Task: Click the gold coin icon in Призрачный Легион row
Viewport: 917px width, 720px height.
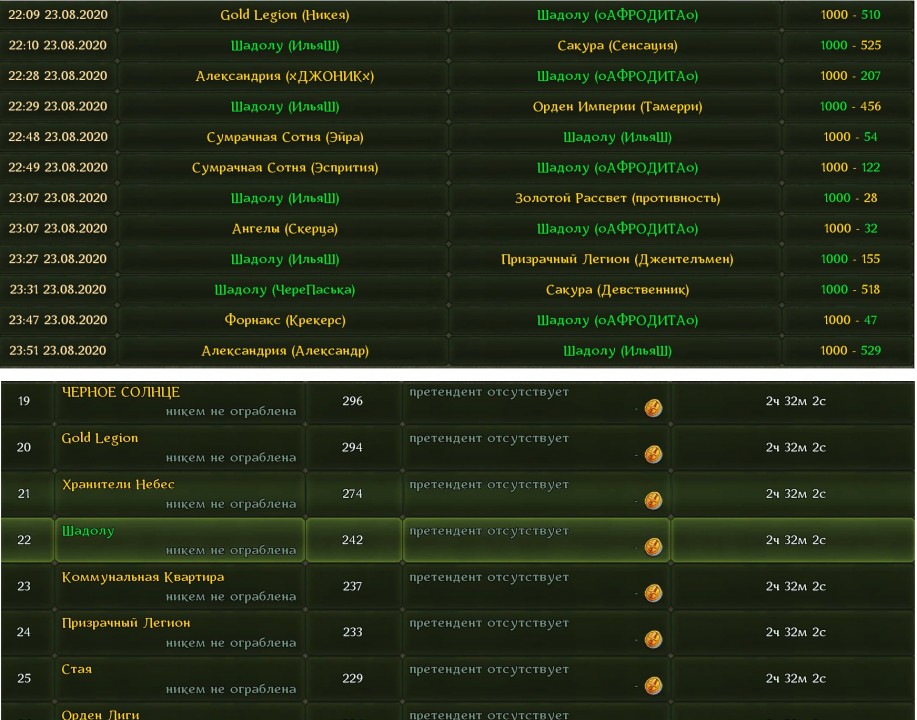Action: (x=653, y=639)
